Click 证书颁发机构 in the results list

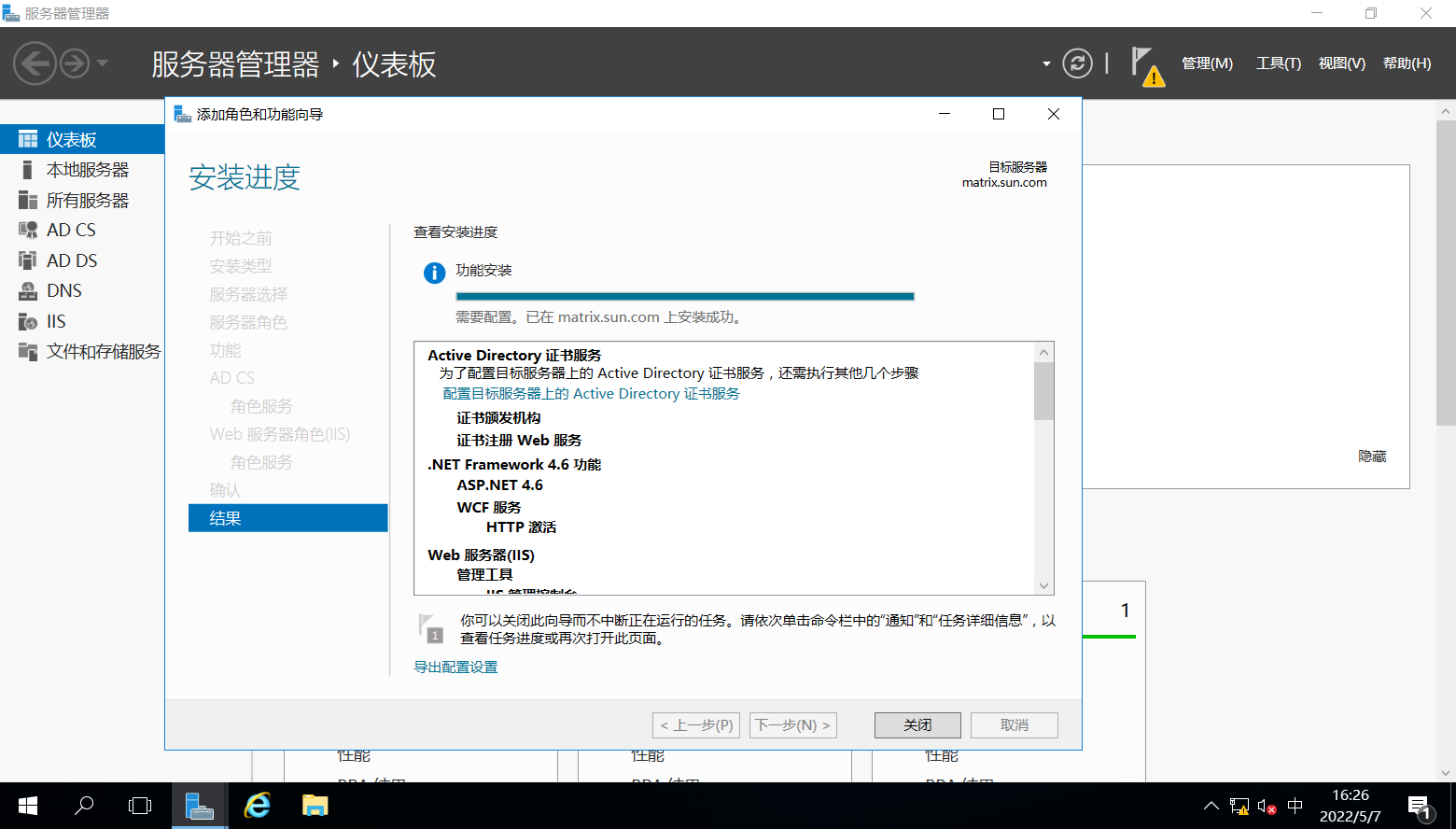[498, 417]
